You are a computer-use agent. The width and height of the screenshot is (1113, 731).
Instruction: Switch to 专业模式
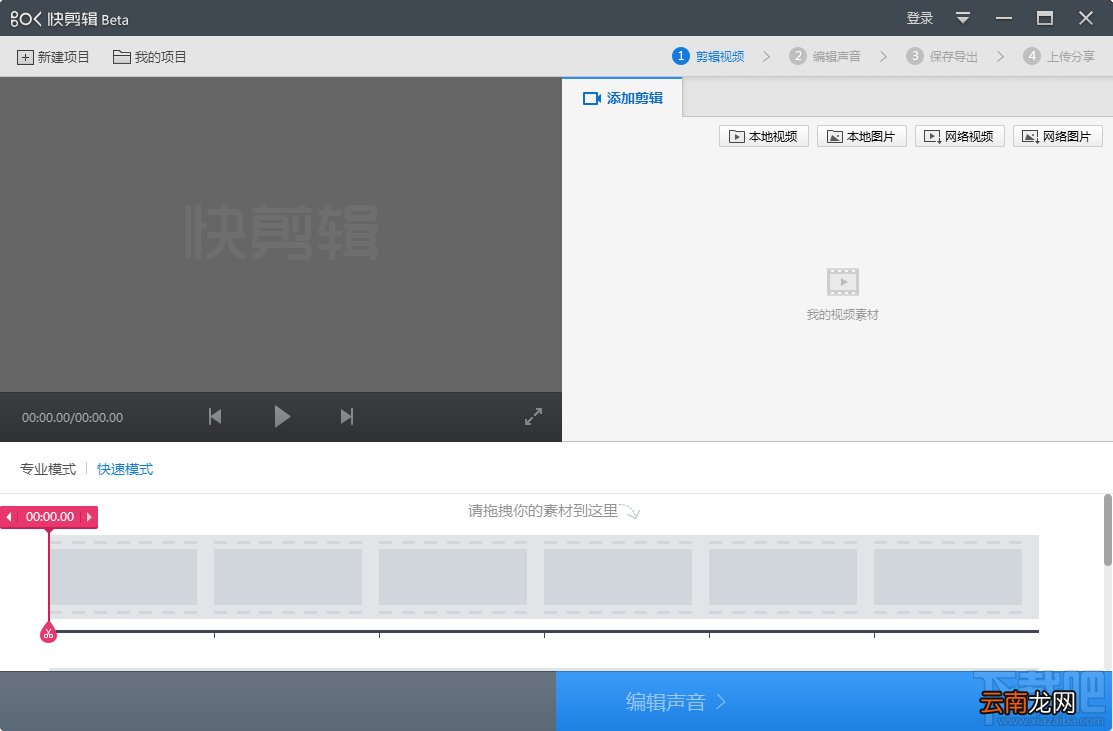pyautogui.click(x=48, y=469)
